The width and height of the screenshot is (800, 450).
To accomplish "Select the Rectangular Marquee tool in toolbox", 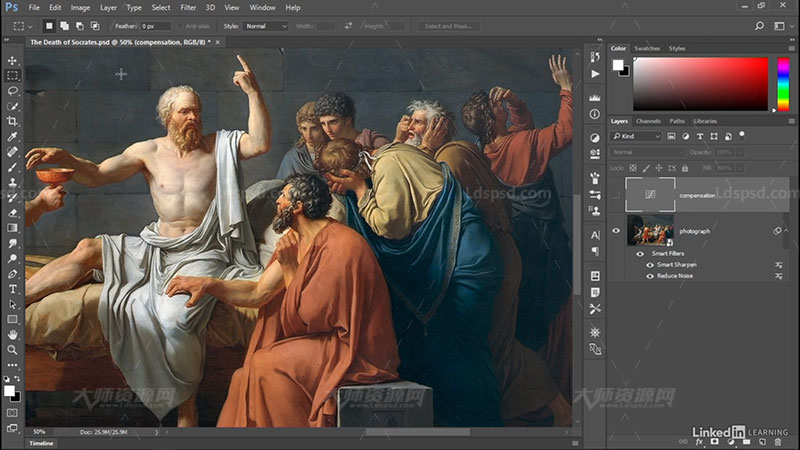I will [x=12, y=76].
